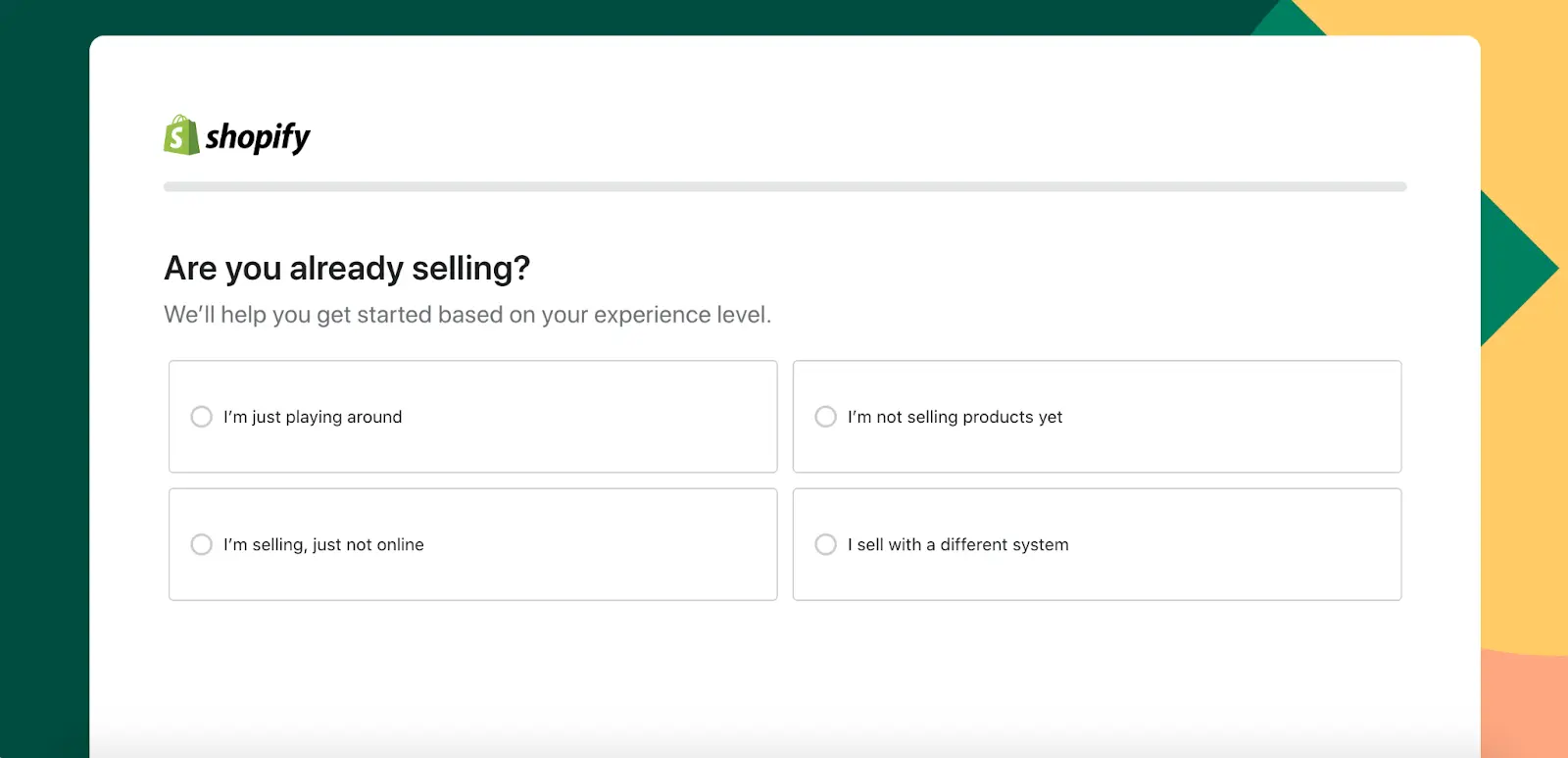Click the "I'm not selling products yet" label text
The height and width of the screenshot is (758, 1568).
pos(955,417)
